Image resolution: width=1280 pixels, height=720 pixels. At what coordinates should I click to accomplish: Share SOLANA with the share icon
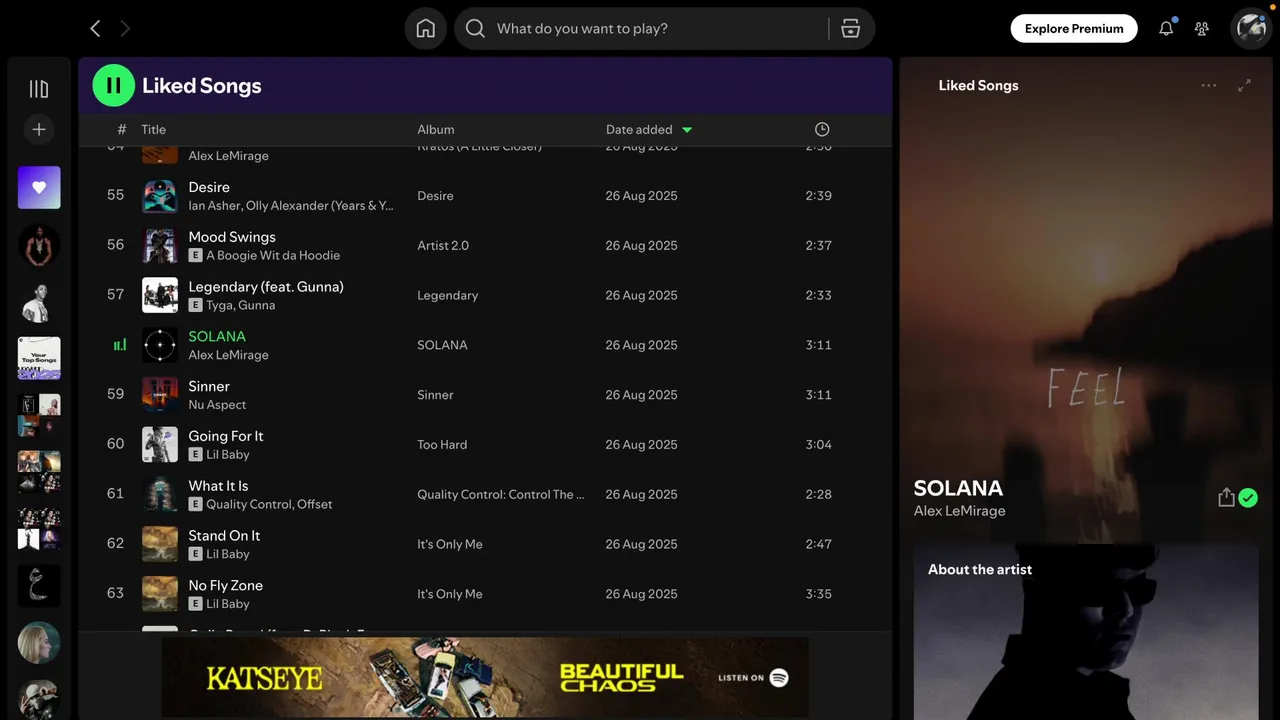coord(1226,497)
